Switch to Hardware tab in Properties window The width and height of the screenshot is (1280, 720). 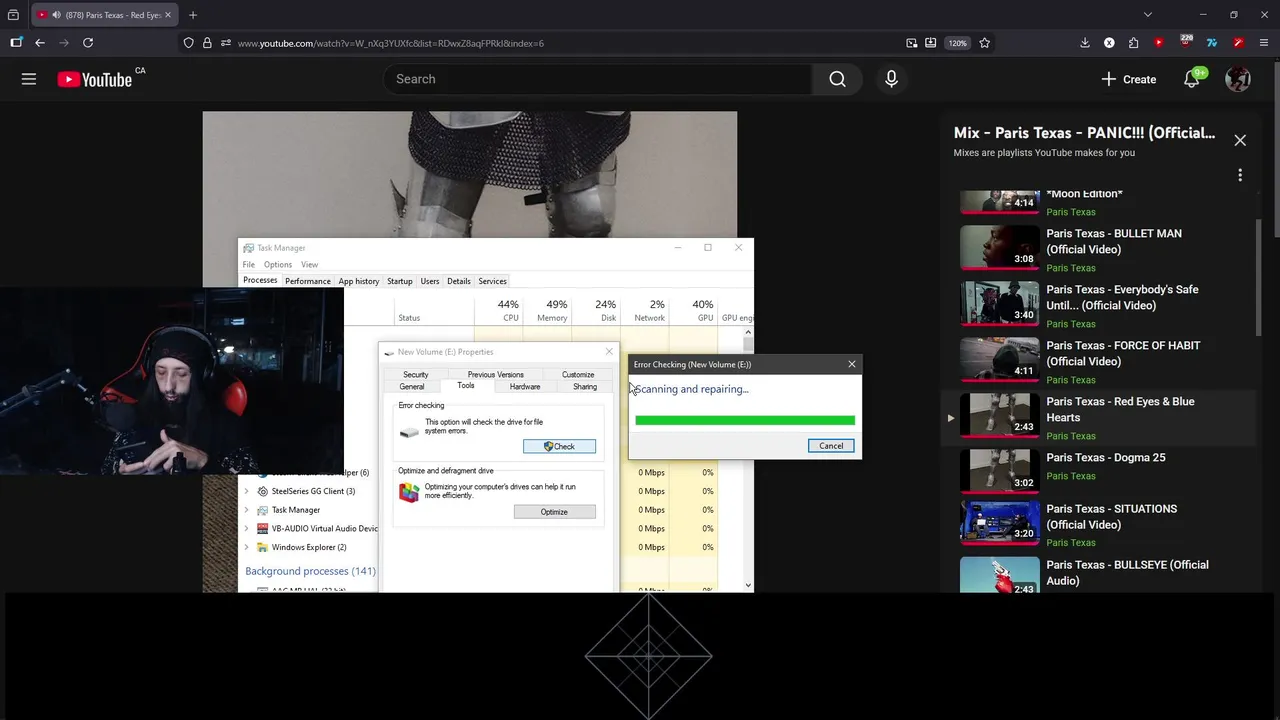525,386
